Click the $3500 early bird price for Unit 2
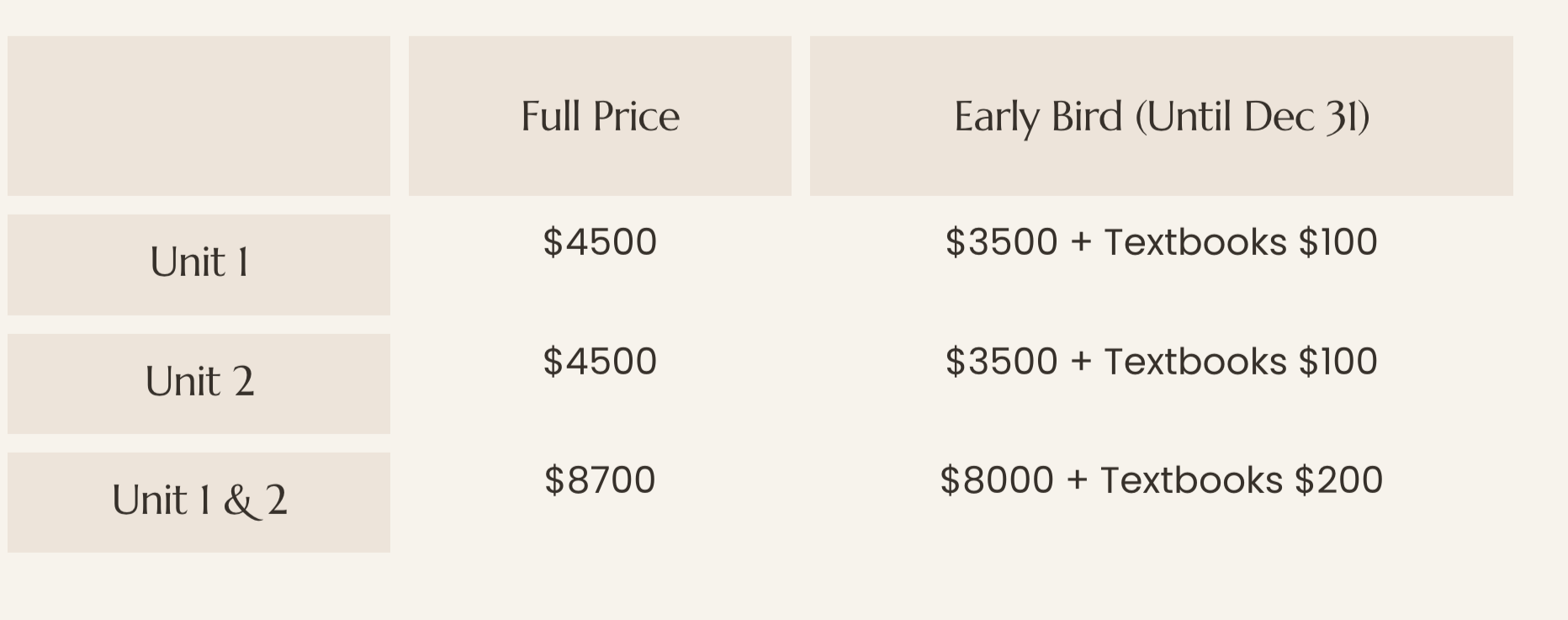The width and height of the screenshot is (1568, 620). tap(1001, 362)
